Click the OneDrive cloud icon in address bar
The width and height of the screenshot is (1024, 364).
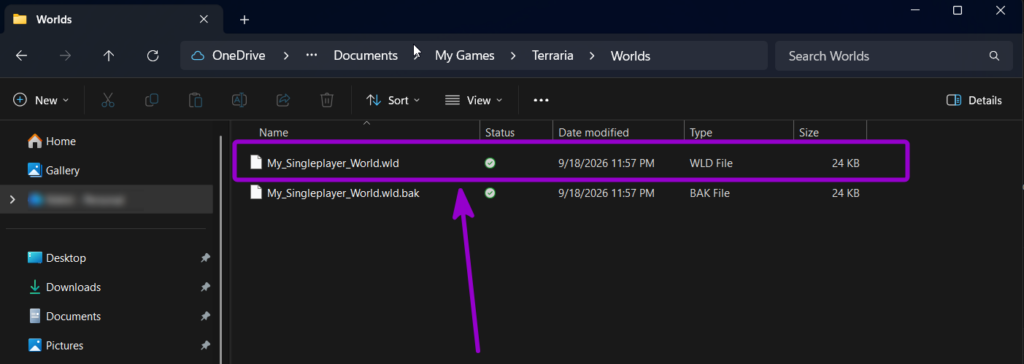tap(198, 56)
